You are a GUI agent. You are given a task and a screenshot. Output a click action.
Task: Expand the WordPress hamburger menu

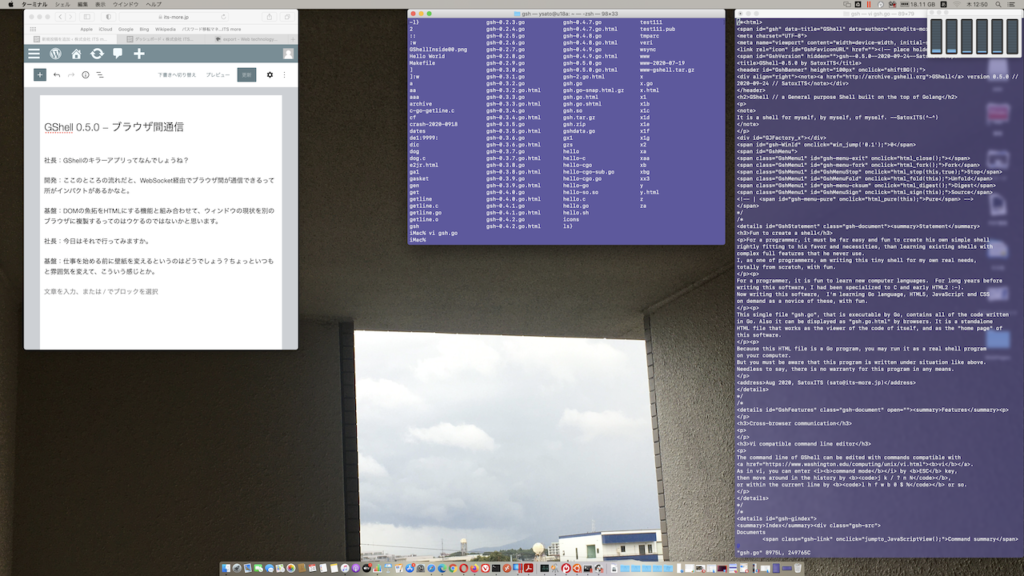pos(34,54)
